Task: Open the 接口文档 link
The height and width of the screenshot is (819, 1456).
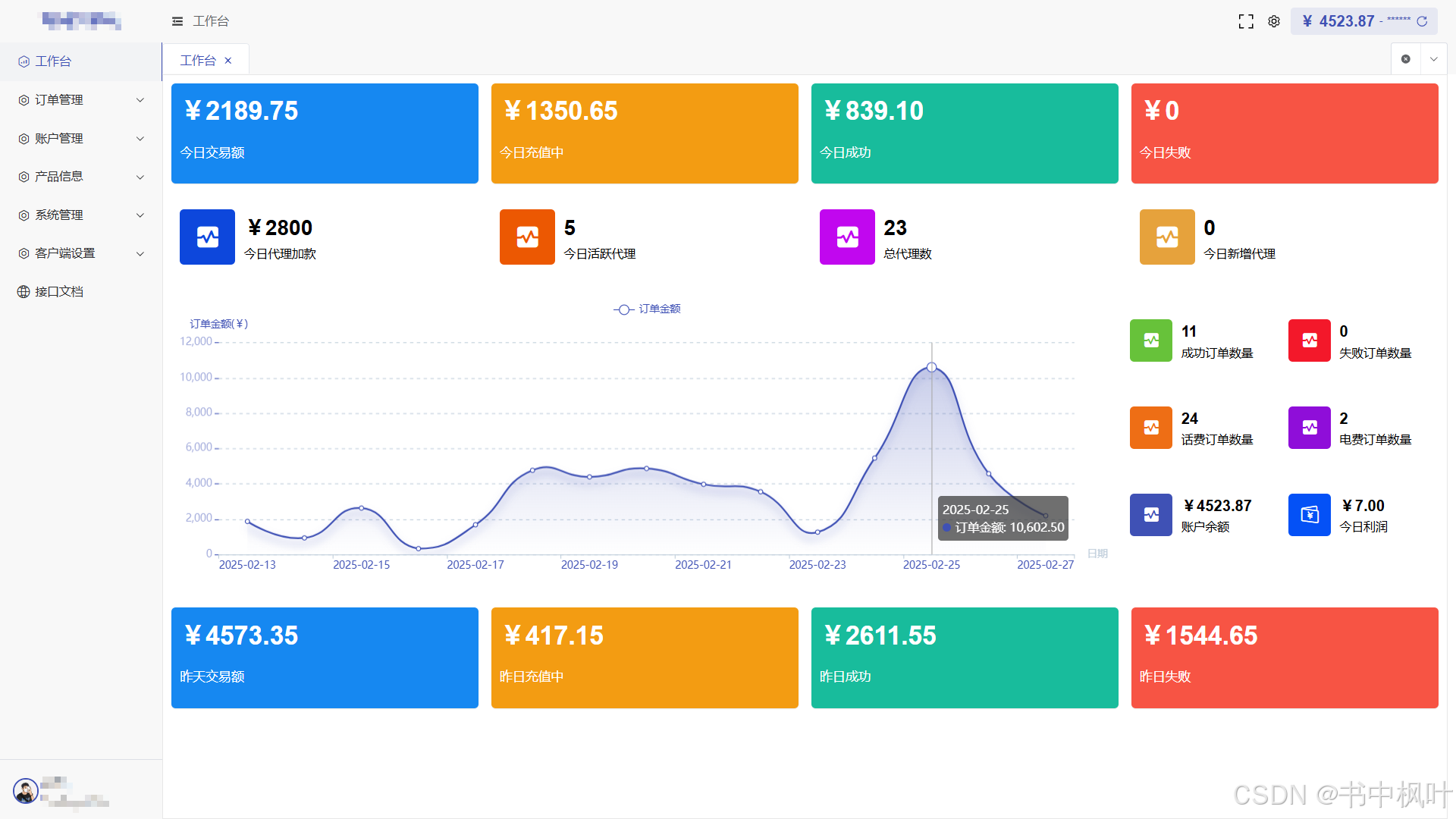Action: (x=58, y=292)
